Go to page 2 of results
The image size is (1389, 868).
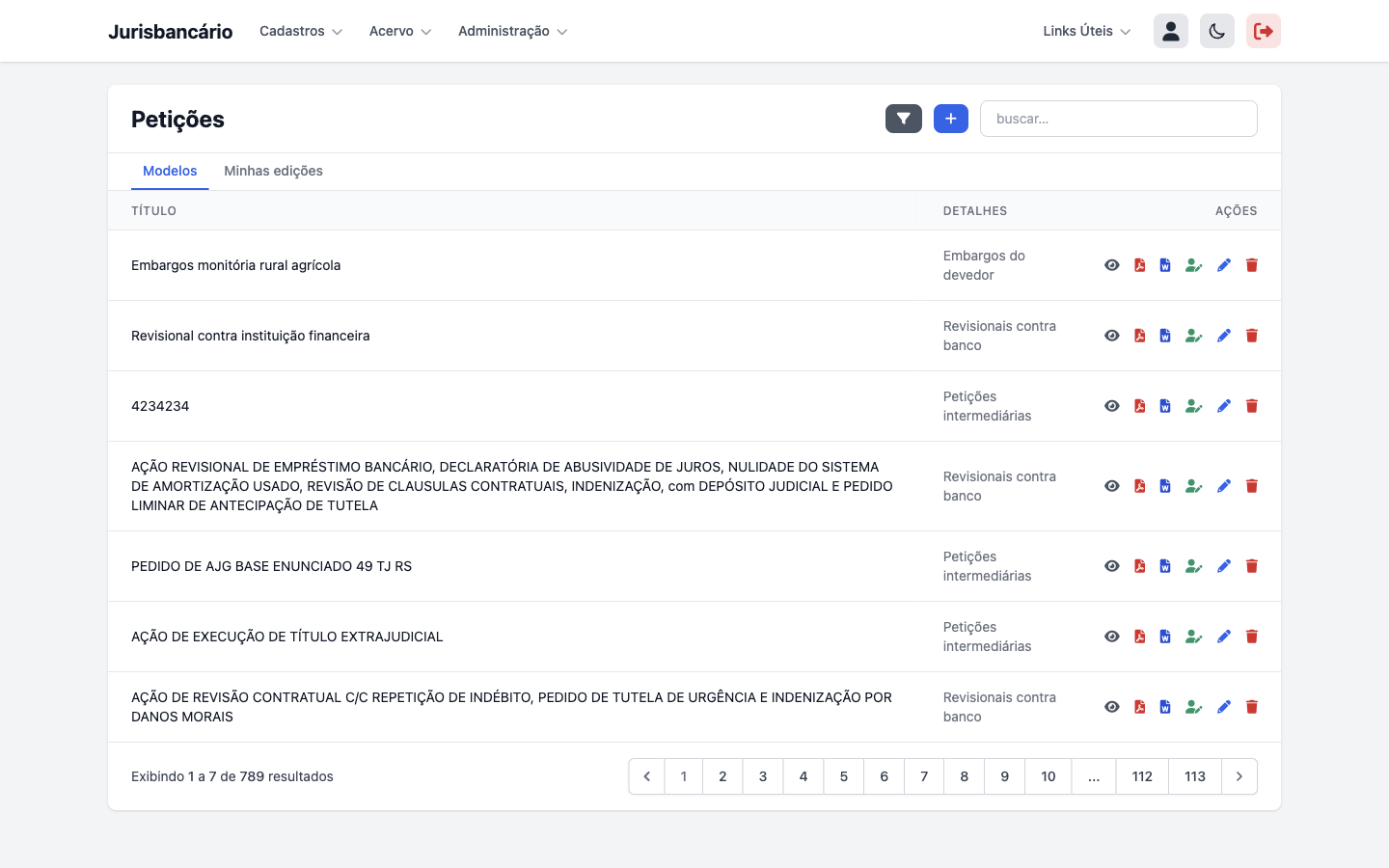coord(722,776)
